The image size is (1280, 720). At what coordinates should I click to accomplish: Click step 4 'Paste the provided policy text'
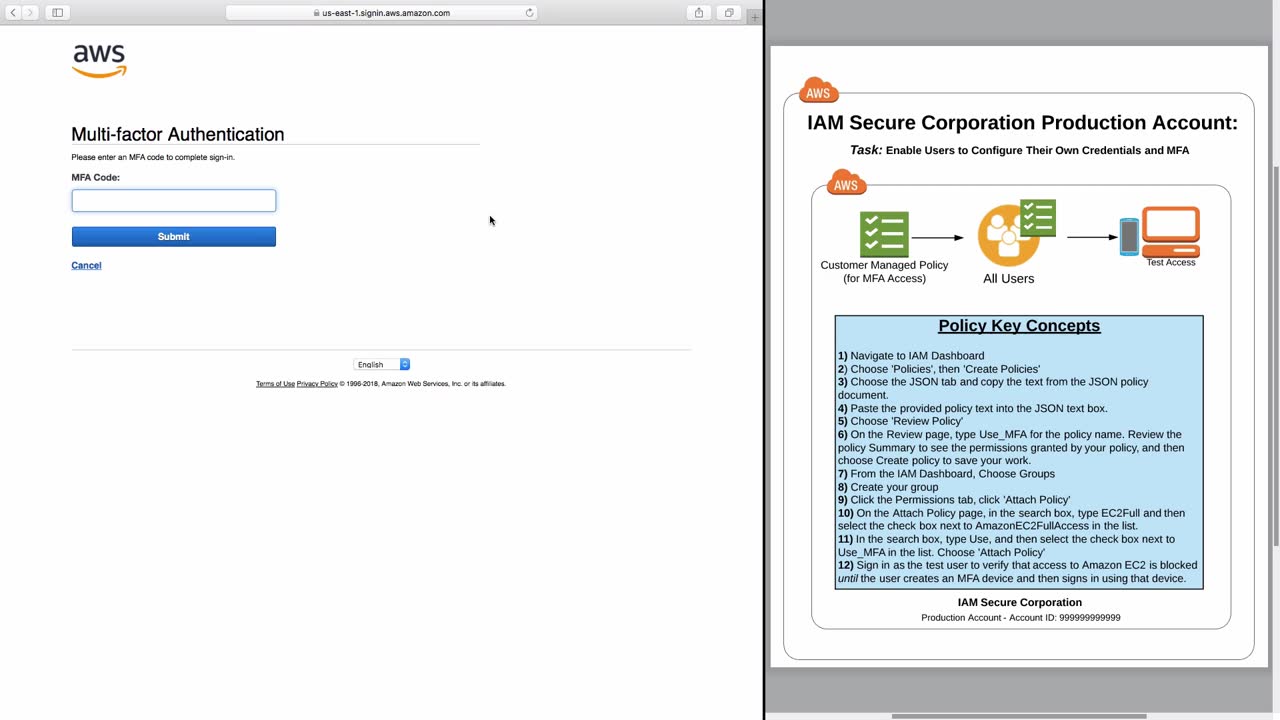coord(973,408)
